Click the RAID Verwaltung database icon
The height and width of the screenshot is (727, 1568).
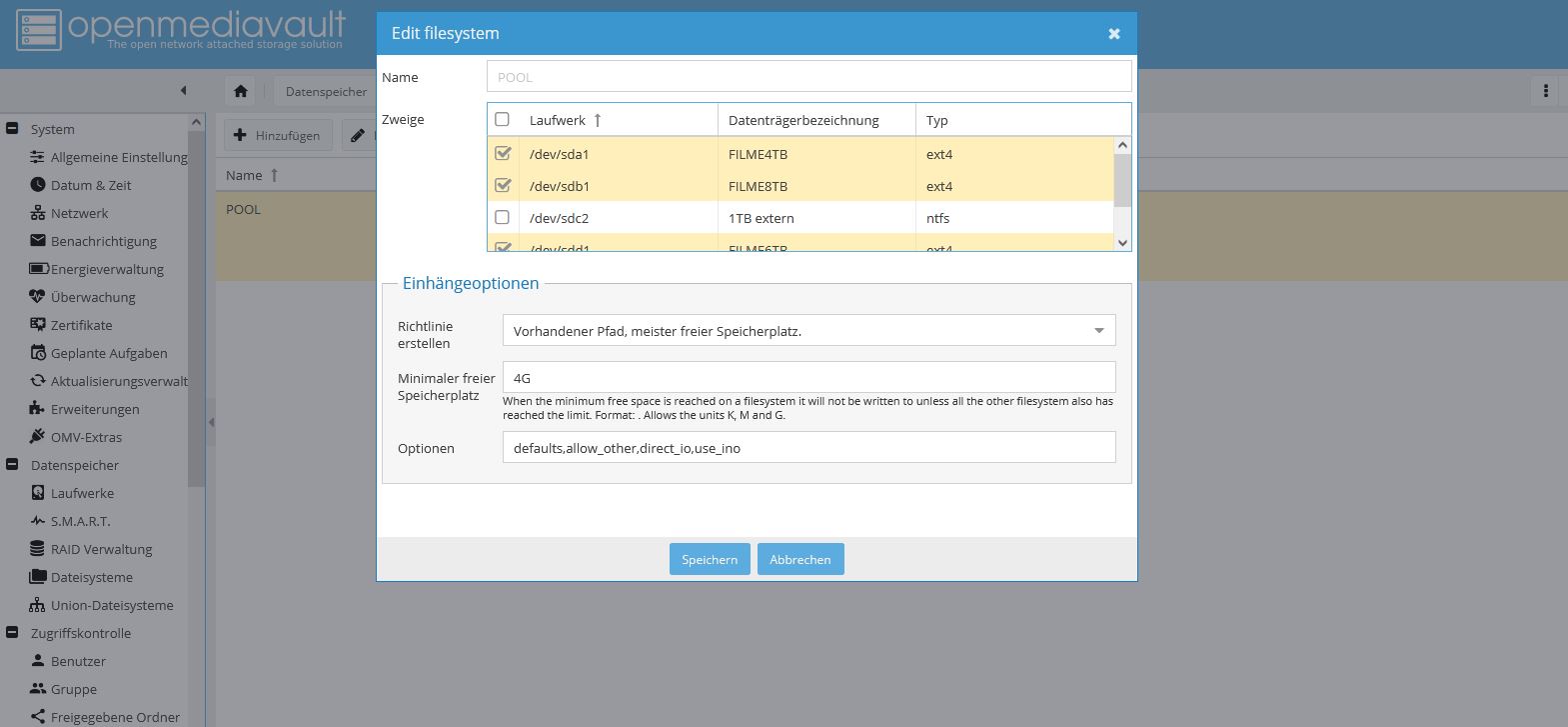point(38,549)
